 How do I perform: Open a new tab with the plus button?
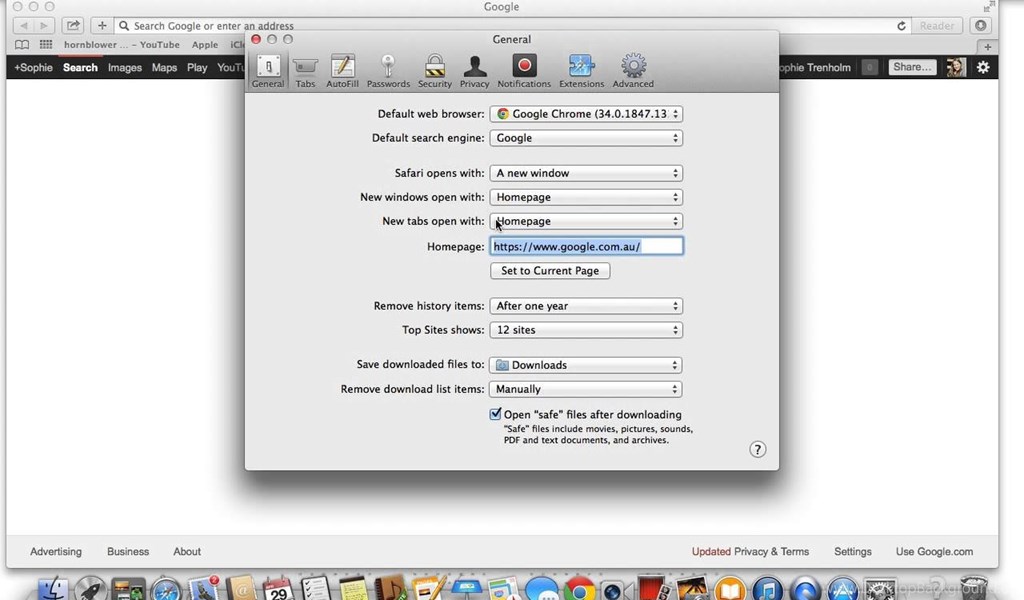[x=987, y=47]
